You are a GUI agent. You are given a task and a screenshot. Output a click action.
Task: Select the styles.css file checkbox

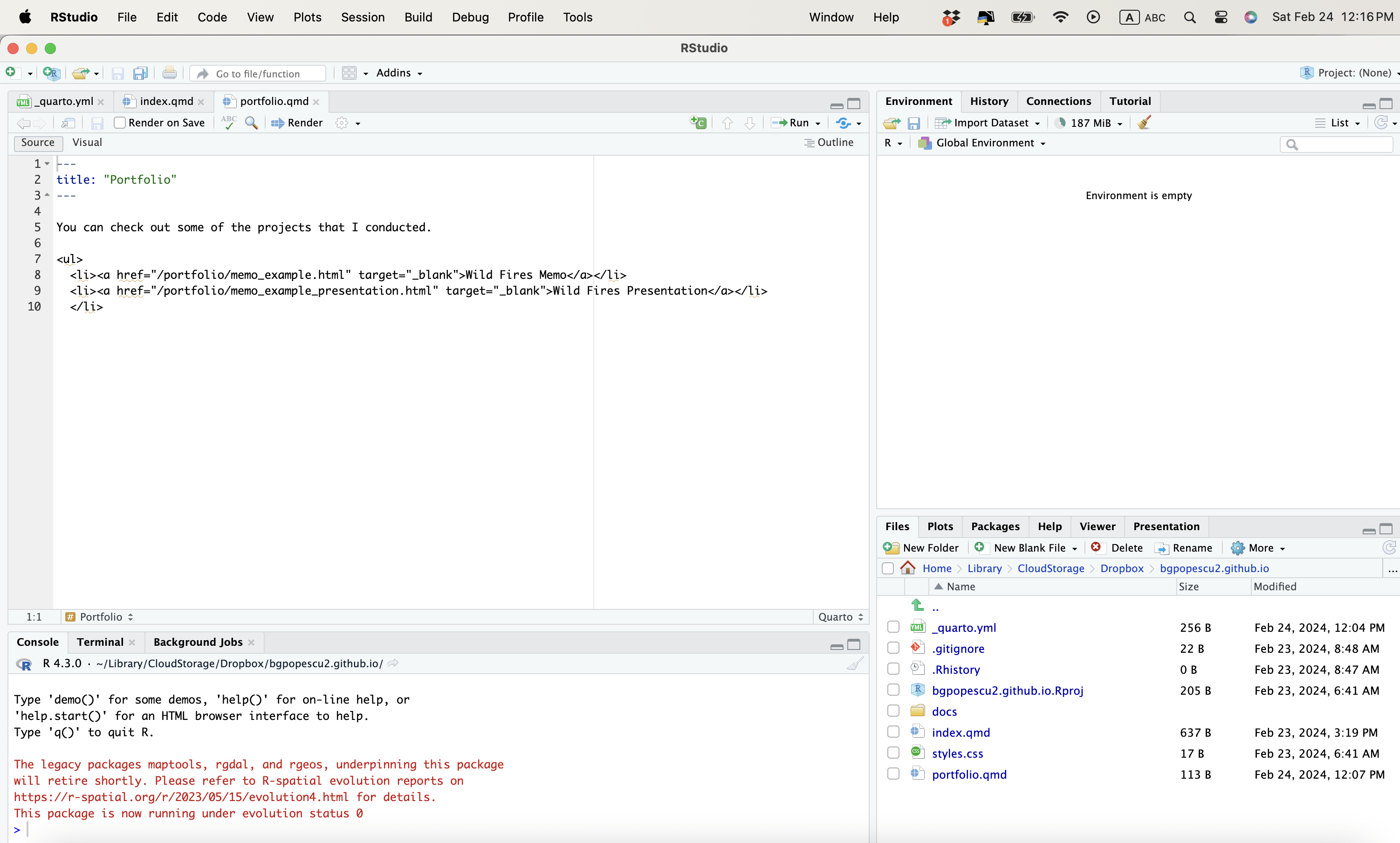893,753
